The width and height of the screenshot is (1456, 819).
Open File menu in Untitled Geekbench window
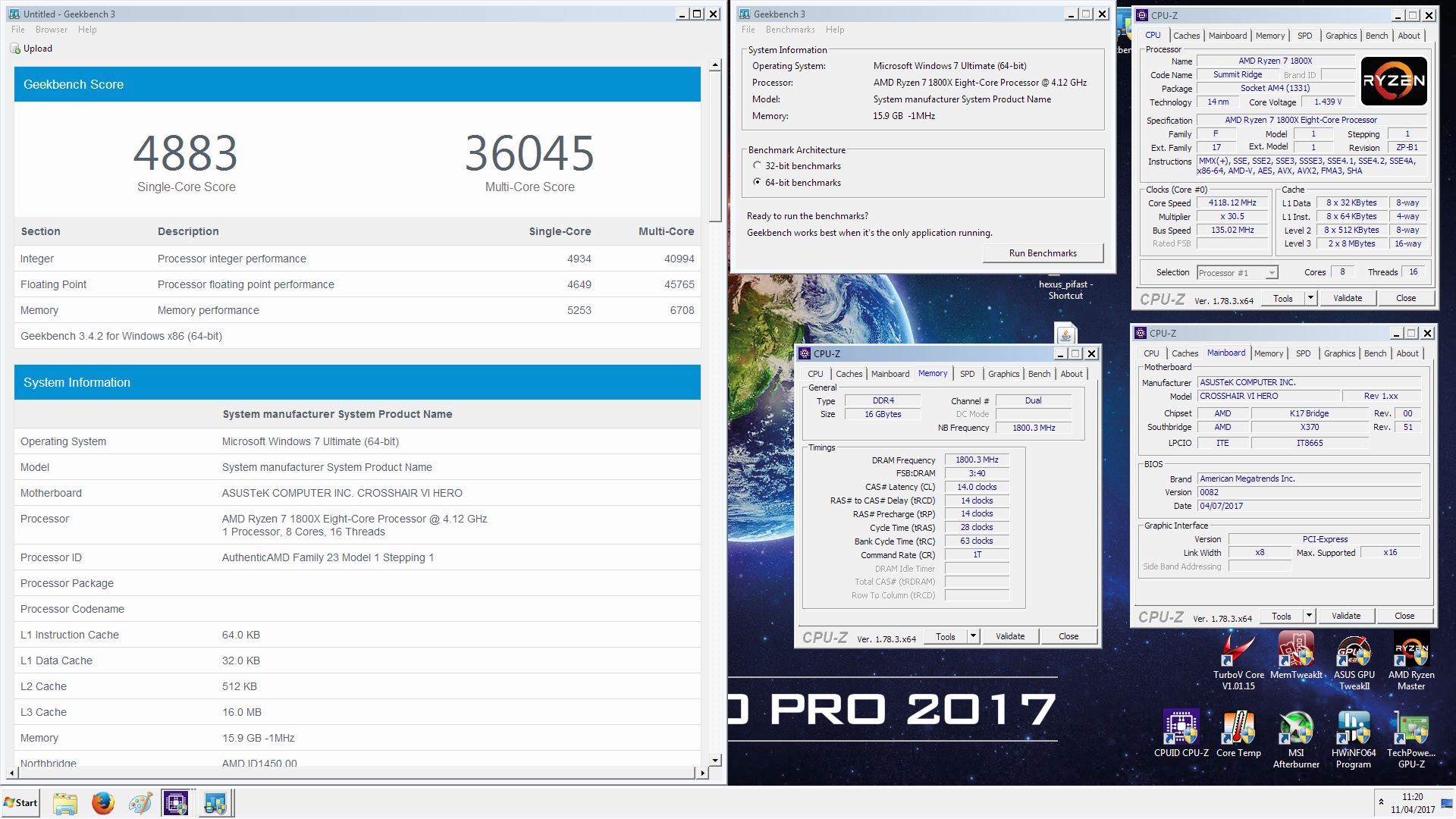coord(18,30)
